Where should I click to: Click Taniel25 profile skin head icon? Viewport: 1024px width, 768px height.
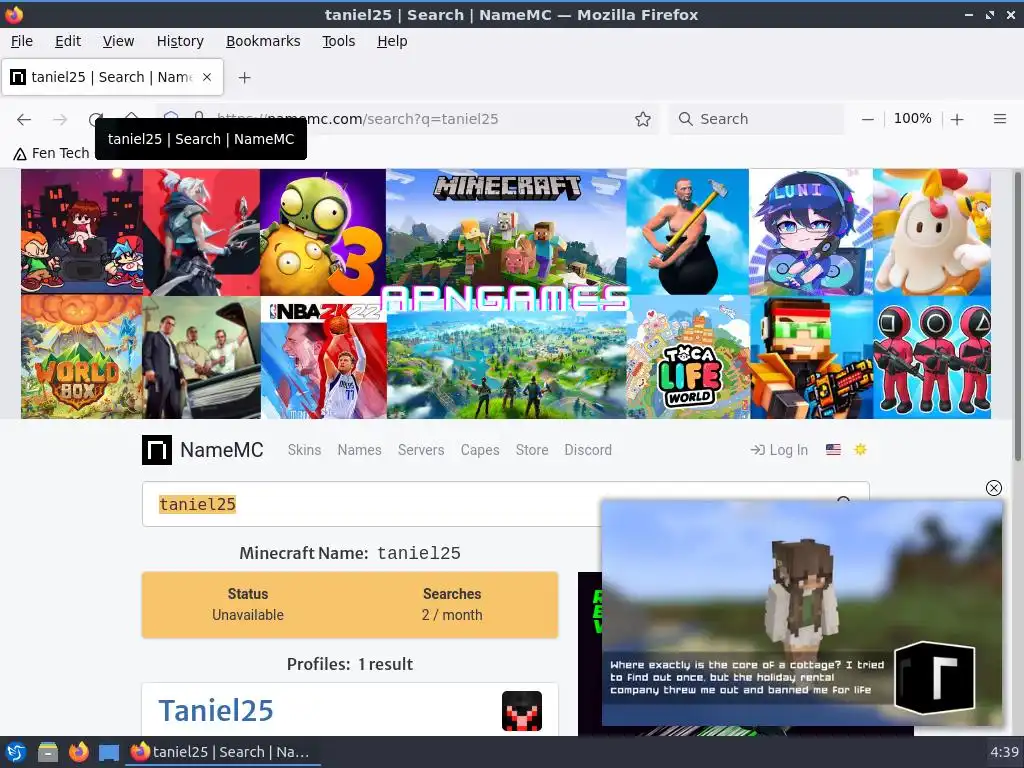[x=522, y=711]
